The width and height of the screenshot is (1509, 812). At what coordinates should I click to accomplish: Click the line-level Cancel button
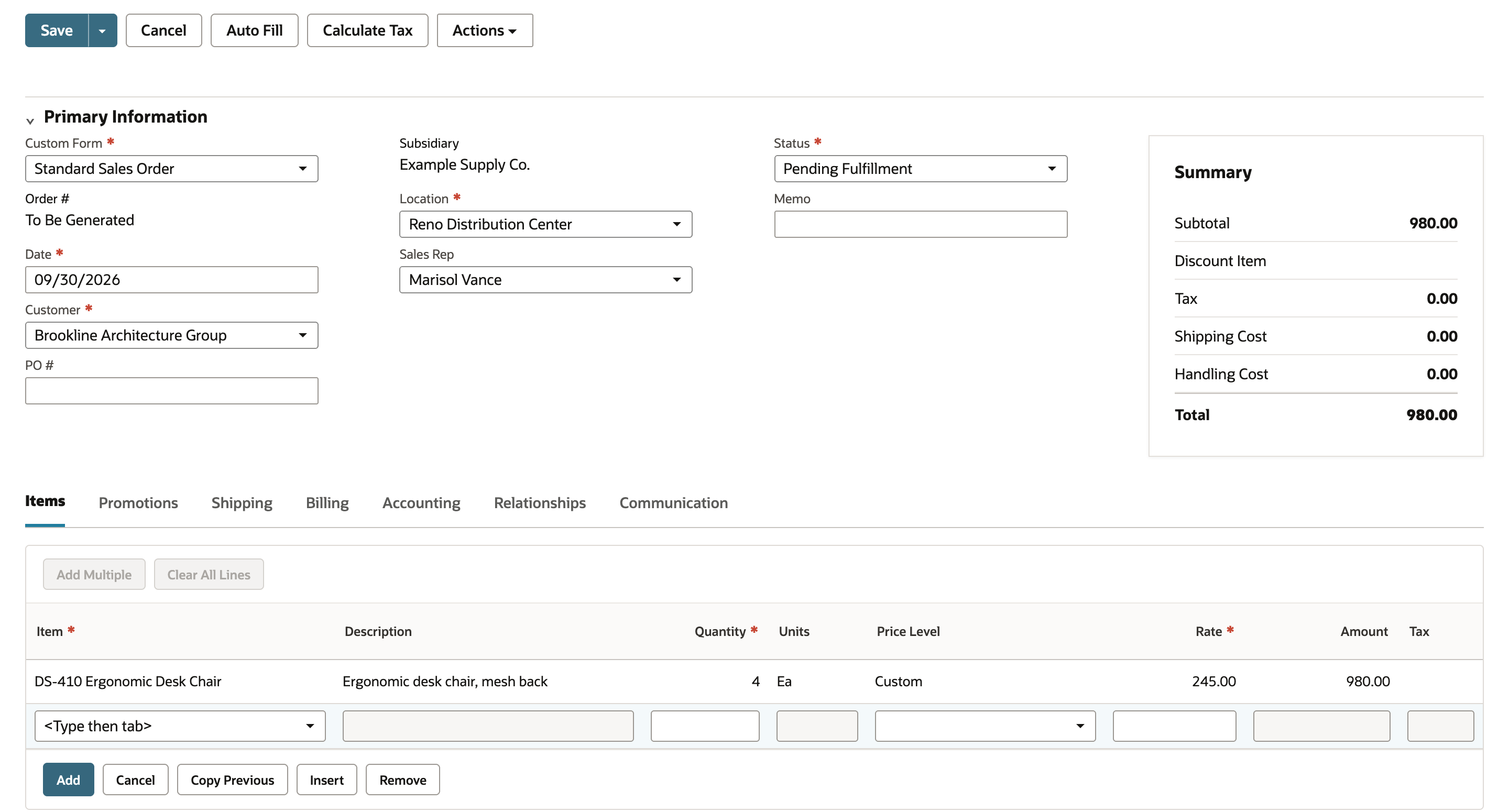pyautogui.click(x=135, y=780)
